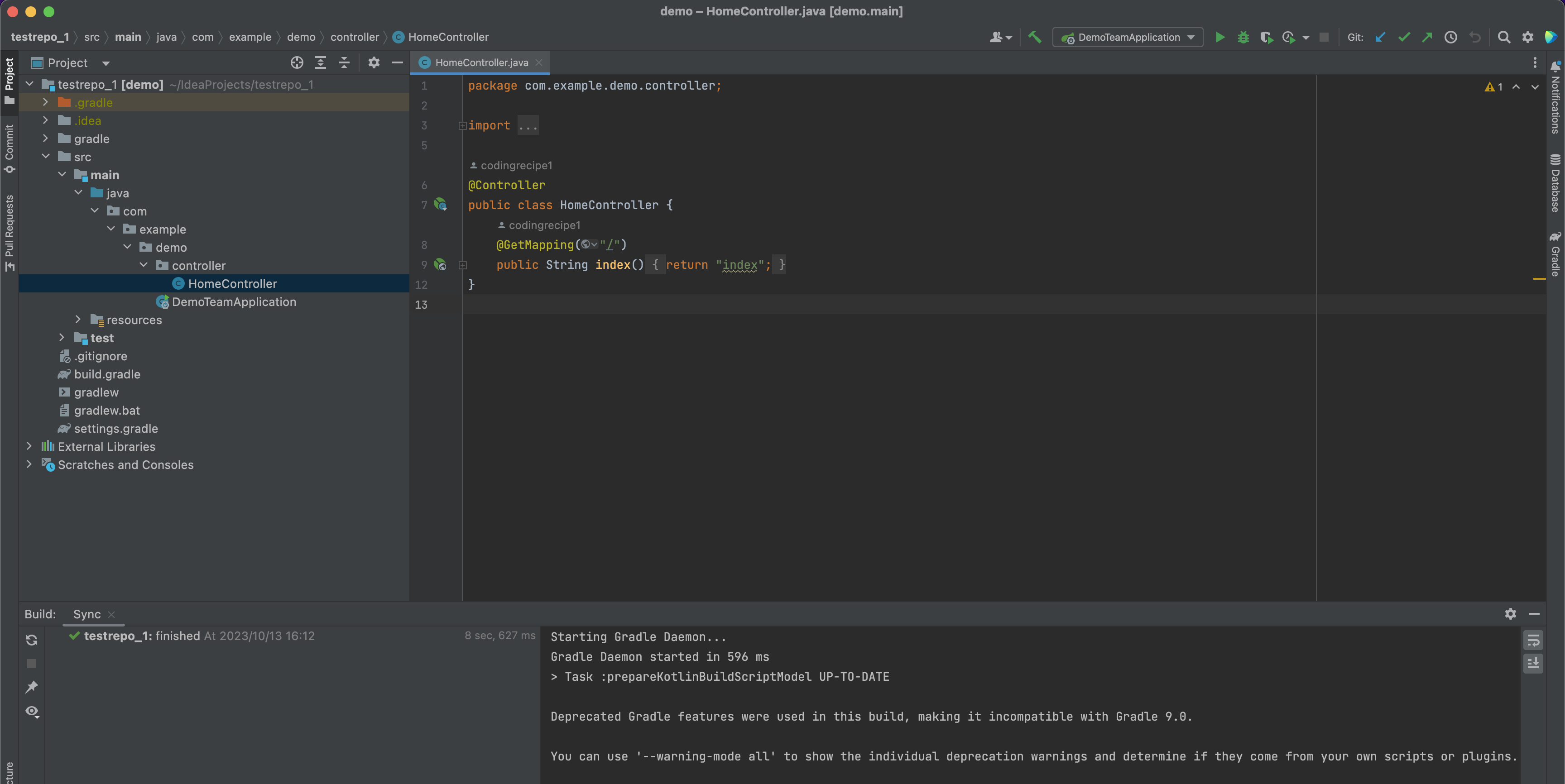The height and width of the screenshot is (784, 1565).
Task: Open build.gradle file in project tree
Action: click(x=107, y=374)
